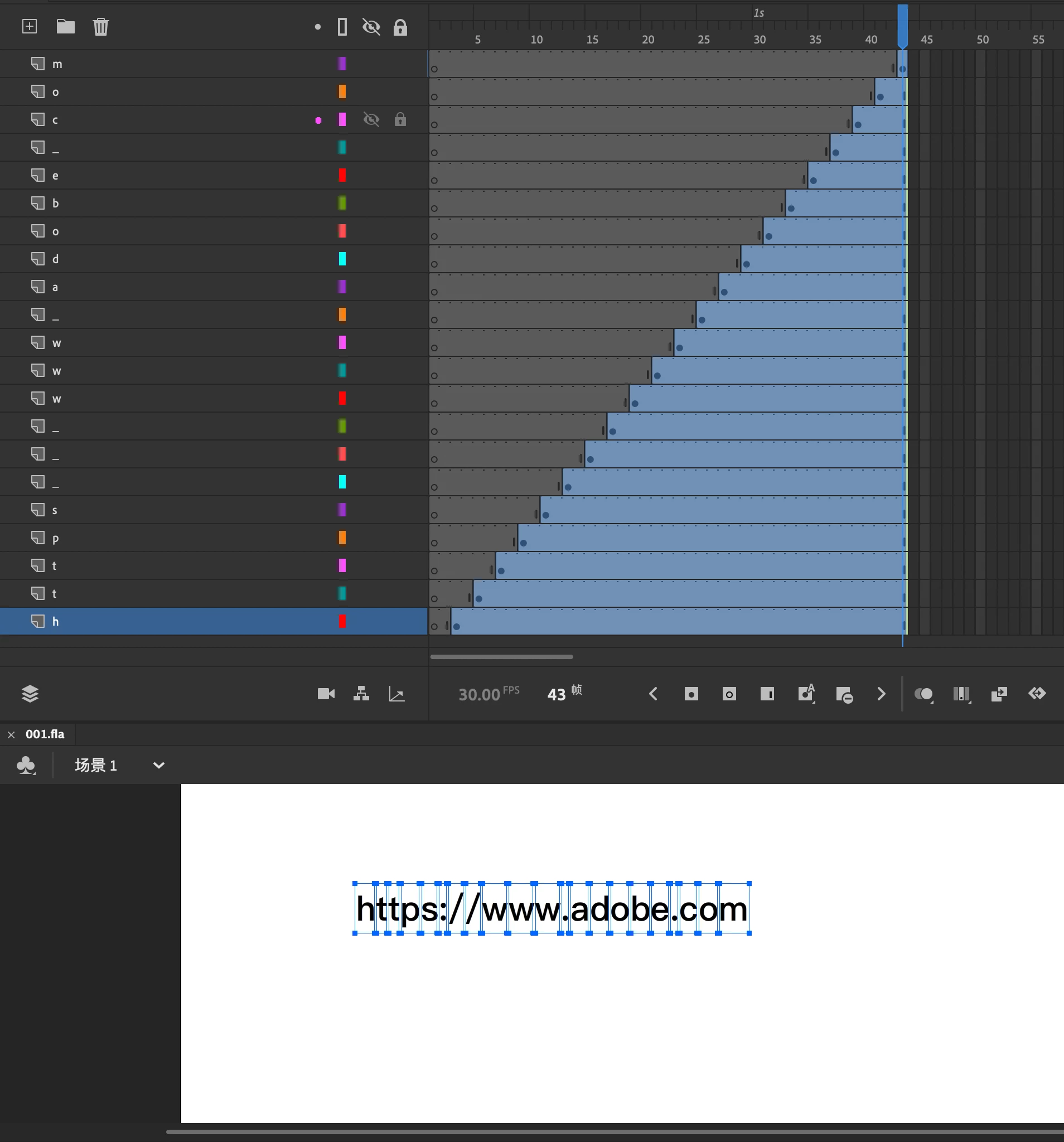Toggle onion skin icon
The height and width of the screenshot is (1142, 1064).
point(924,694)
